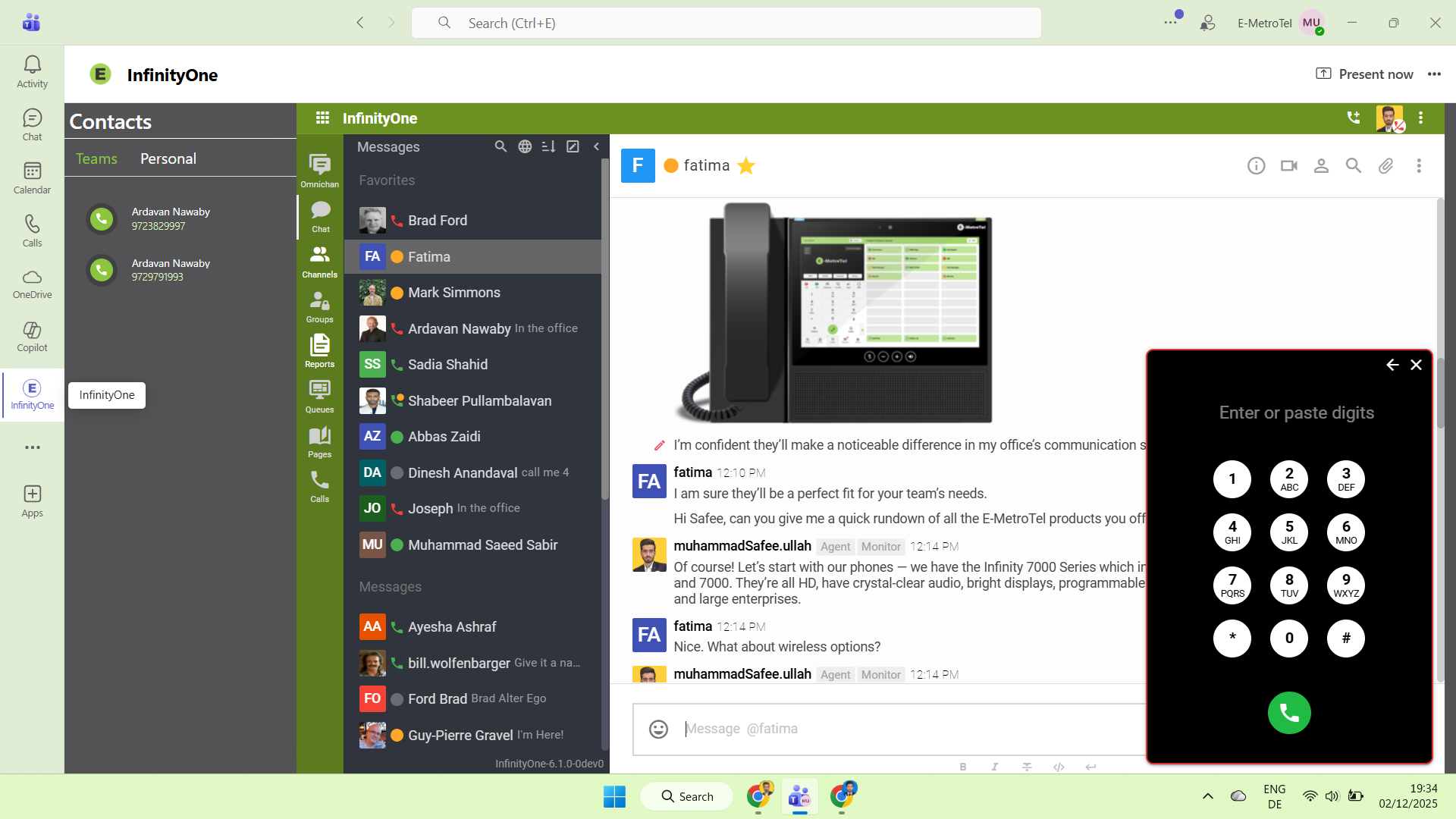
Task: Switch to the Personal contacts tab
Action: (x=168, y=158)
